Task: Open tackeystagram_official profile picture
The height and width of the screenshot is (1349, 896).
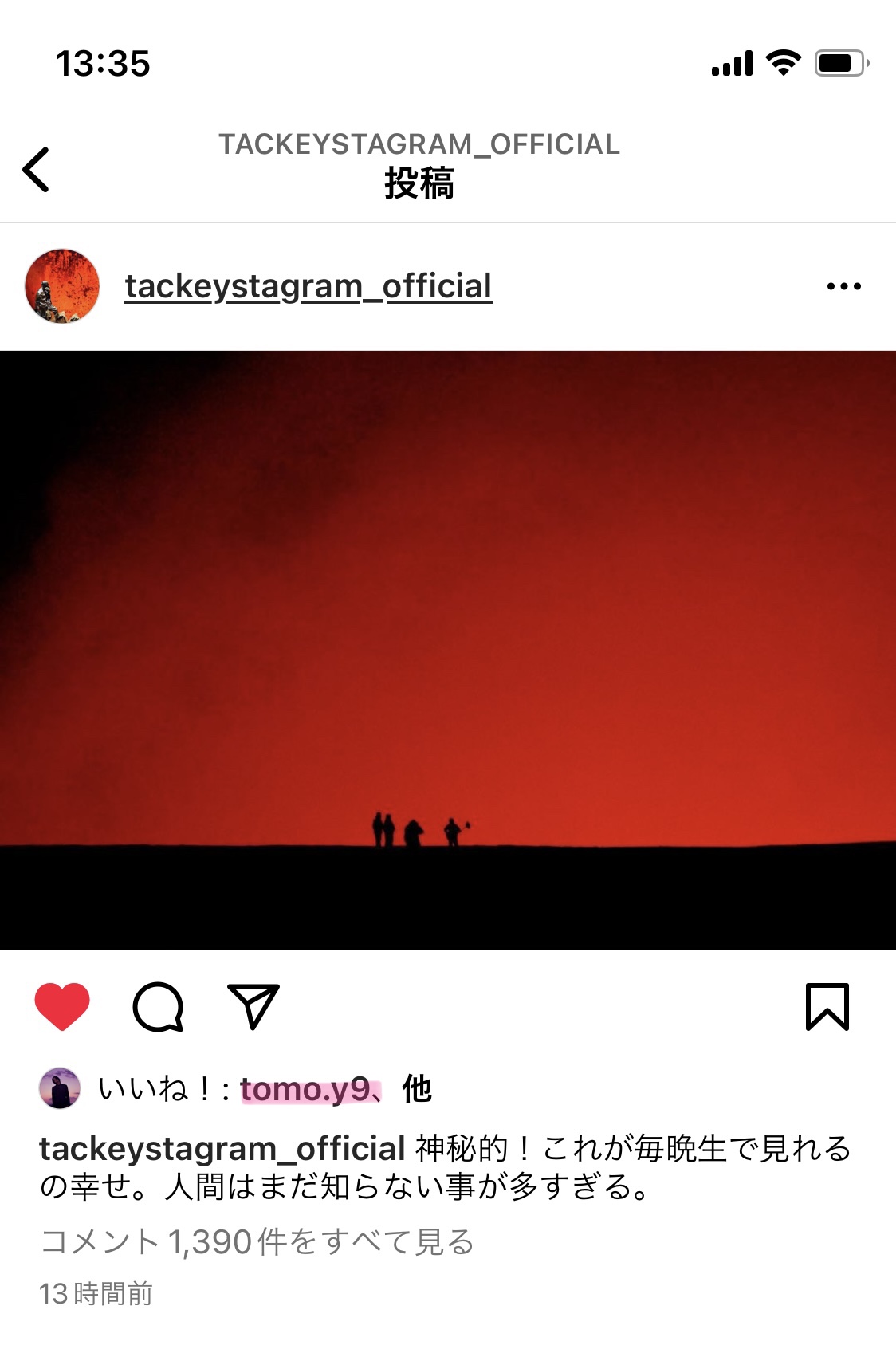Action: [x=62, y=286]
